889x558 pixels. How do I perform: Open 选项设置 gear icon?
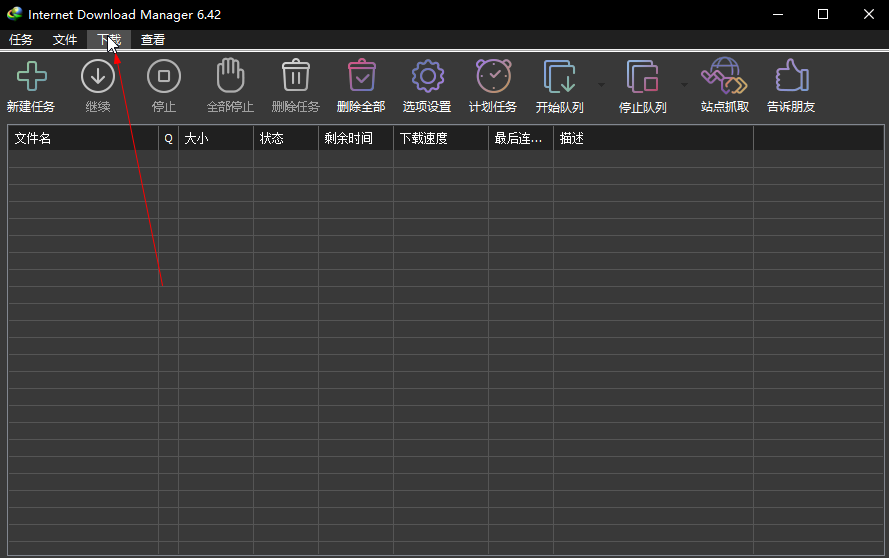[x=427, y=76]
